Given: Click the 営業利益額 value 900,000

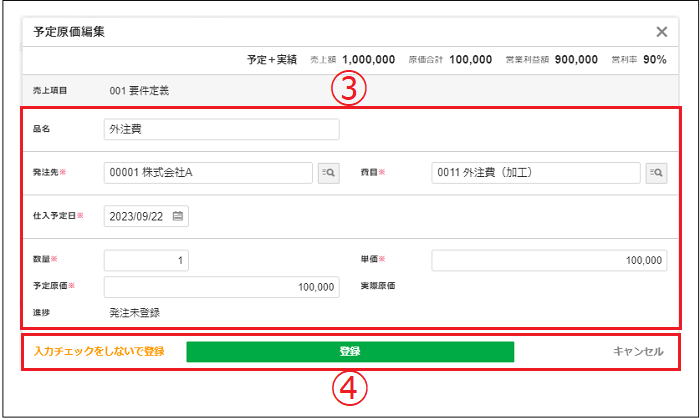Looking at the screenshot, I should (576, 60).
